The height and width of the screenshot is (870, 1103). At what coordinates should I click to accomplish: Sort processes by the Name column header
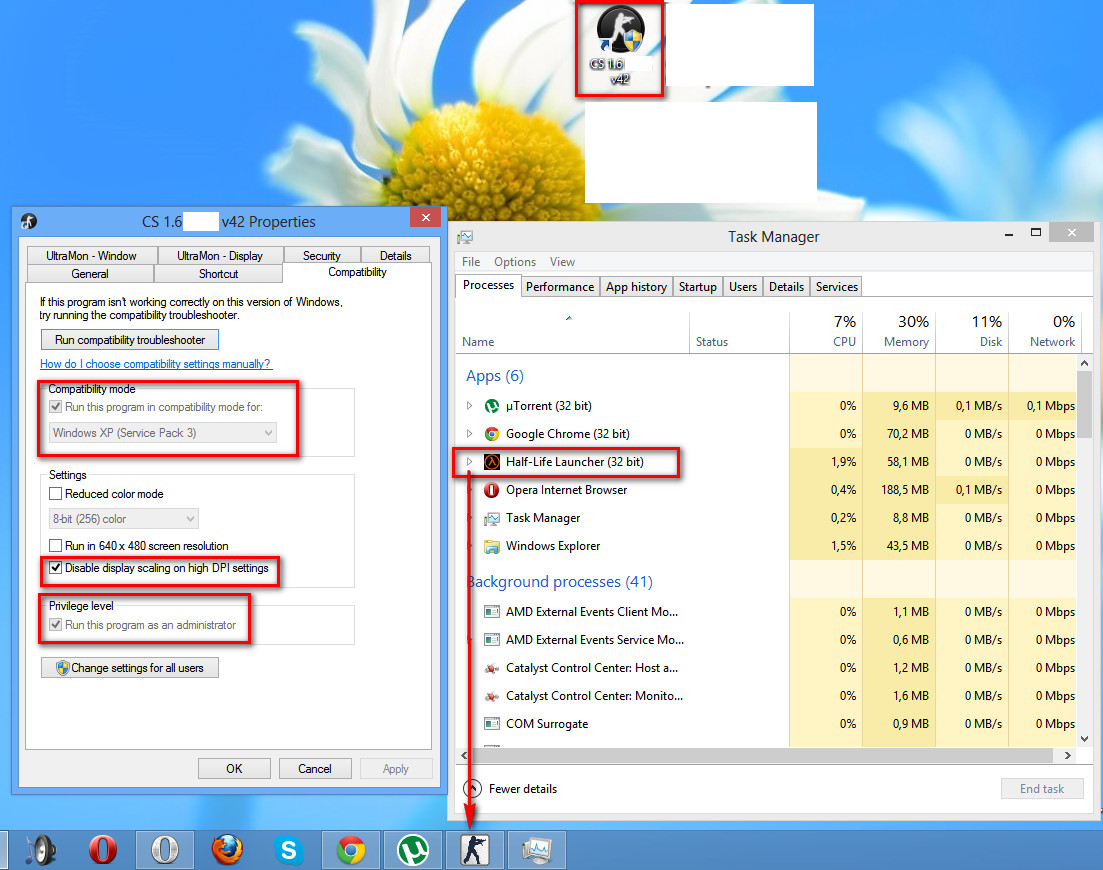573,331
